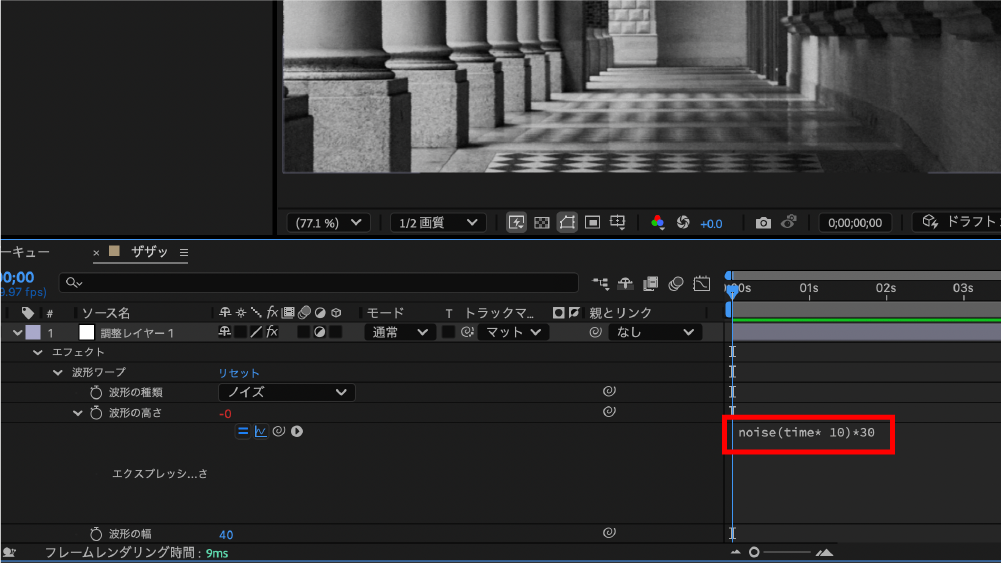The image size is (1001, 563).
Task: Click the リセット link
Action: click(x=239, y=373)
